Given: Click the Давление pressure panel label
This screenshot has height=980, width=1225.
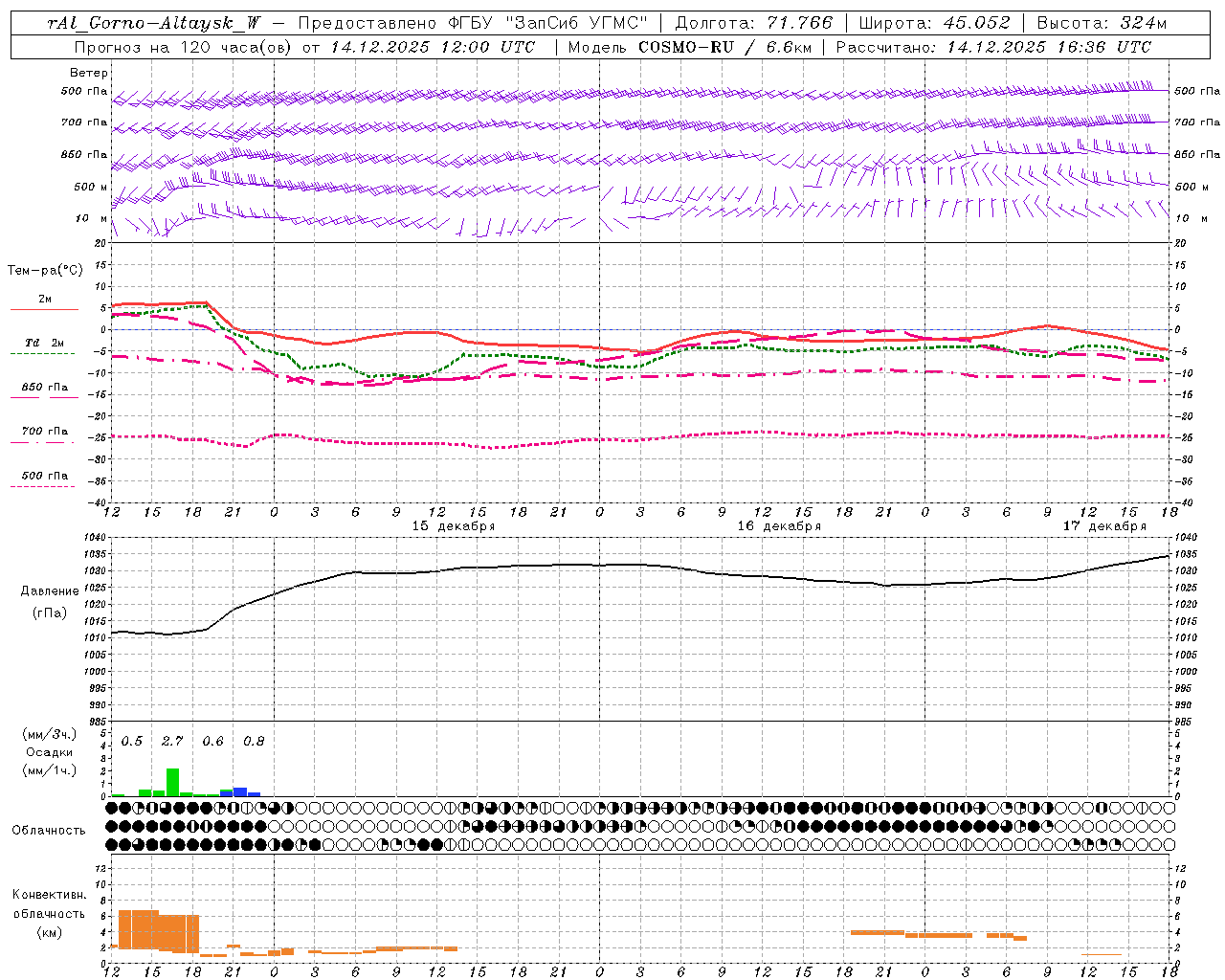Looking at the screenshot, I should tap(50, 591).
